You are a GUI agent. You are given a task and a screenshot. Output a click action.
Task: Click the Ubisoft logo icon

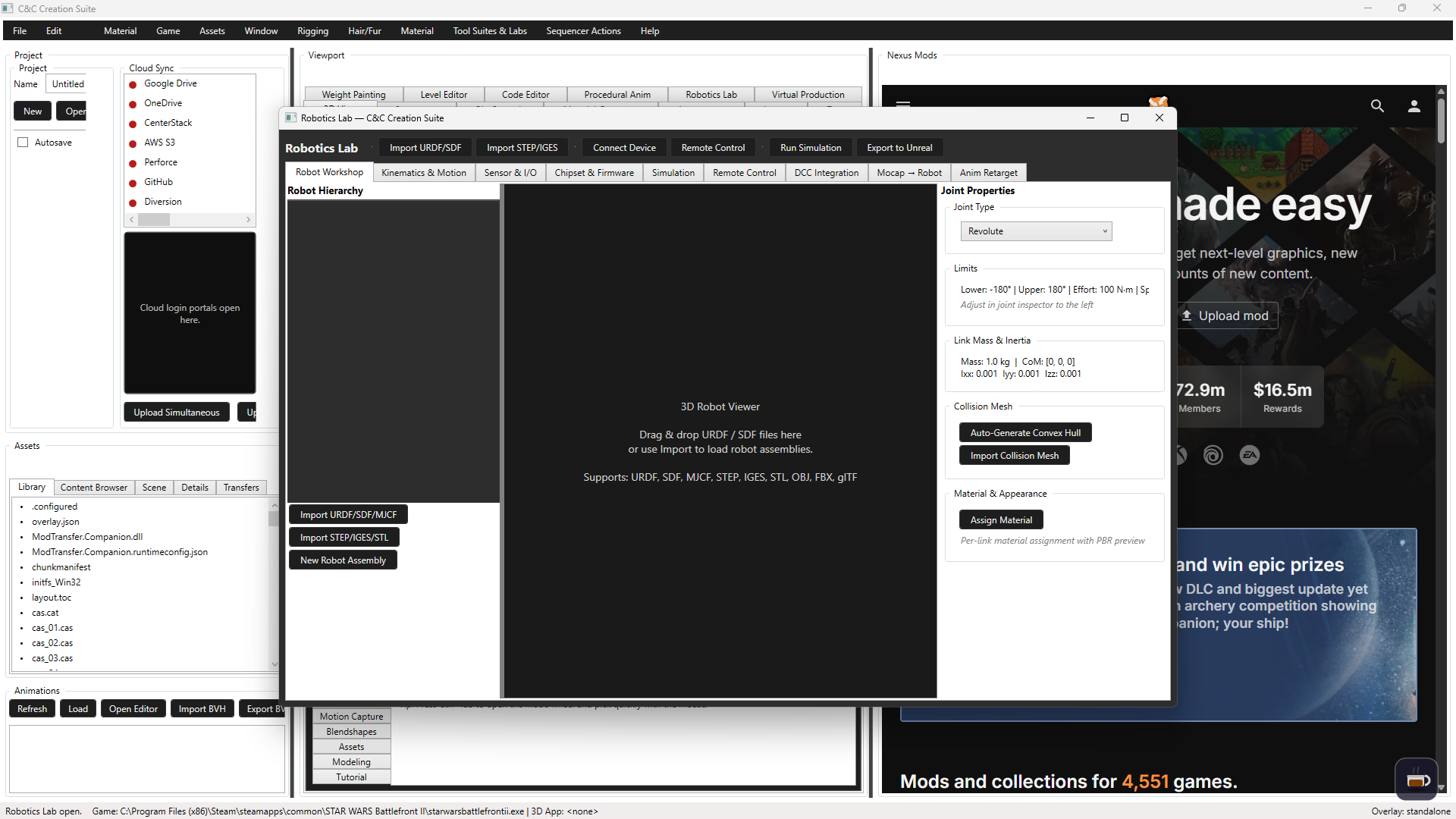1213,455
